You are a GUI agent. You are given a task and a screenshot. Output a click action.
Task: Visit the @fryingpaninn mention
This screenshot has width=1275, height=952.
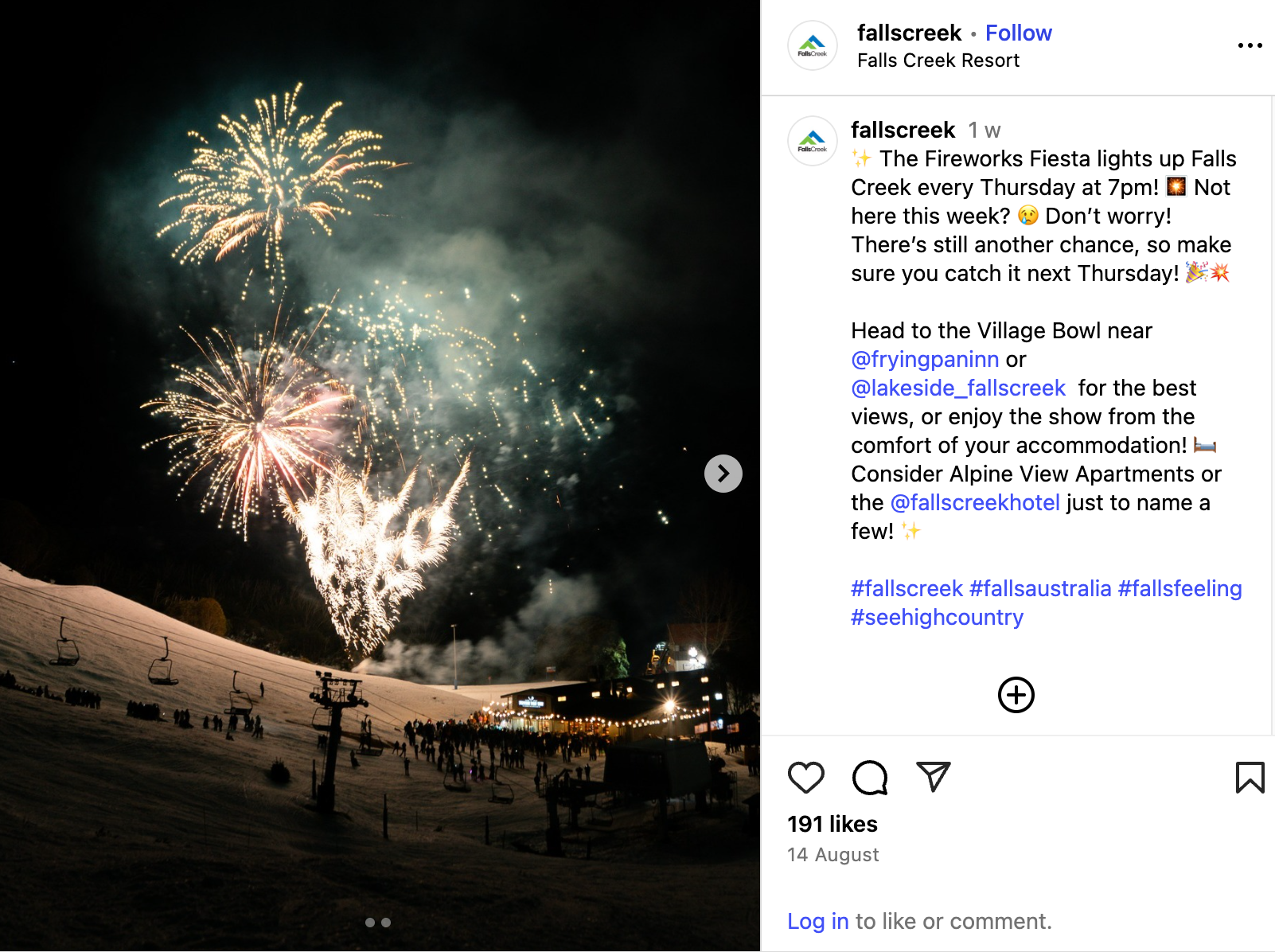pyautogui.click(x=925, y=359)
